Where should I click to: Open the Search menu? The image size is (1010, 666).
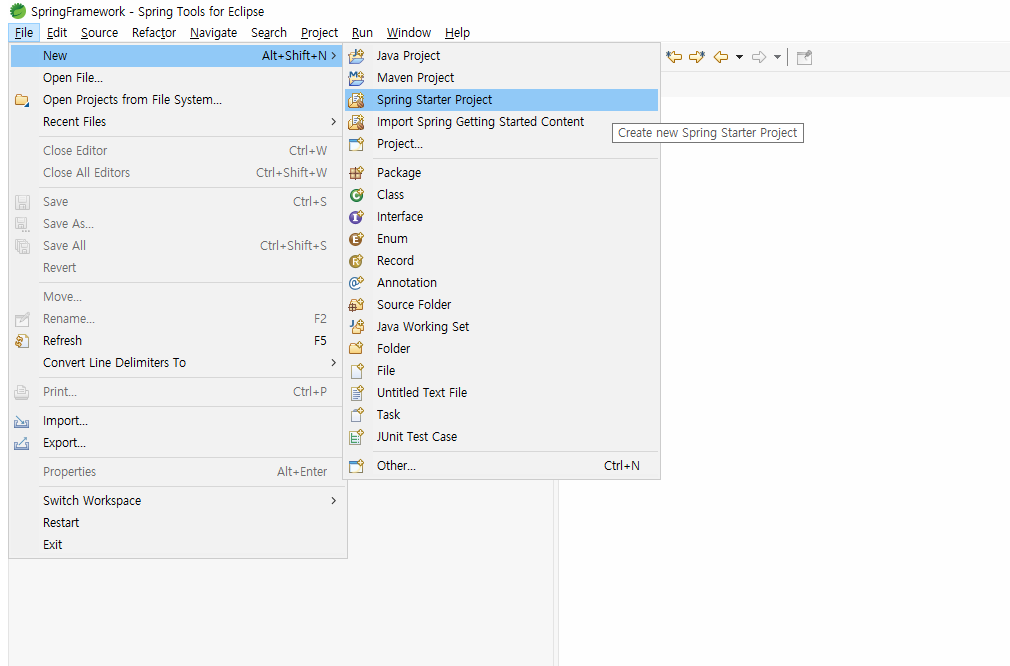pos(269,33)
